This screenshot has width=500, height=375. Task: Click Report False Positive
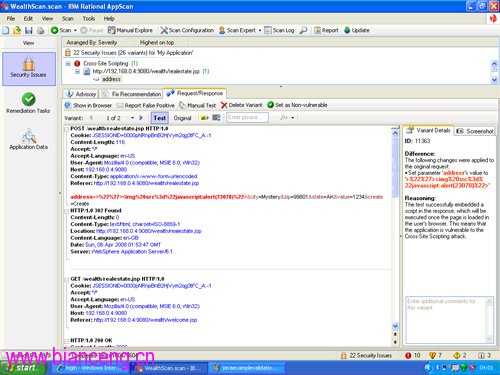145,105
